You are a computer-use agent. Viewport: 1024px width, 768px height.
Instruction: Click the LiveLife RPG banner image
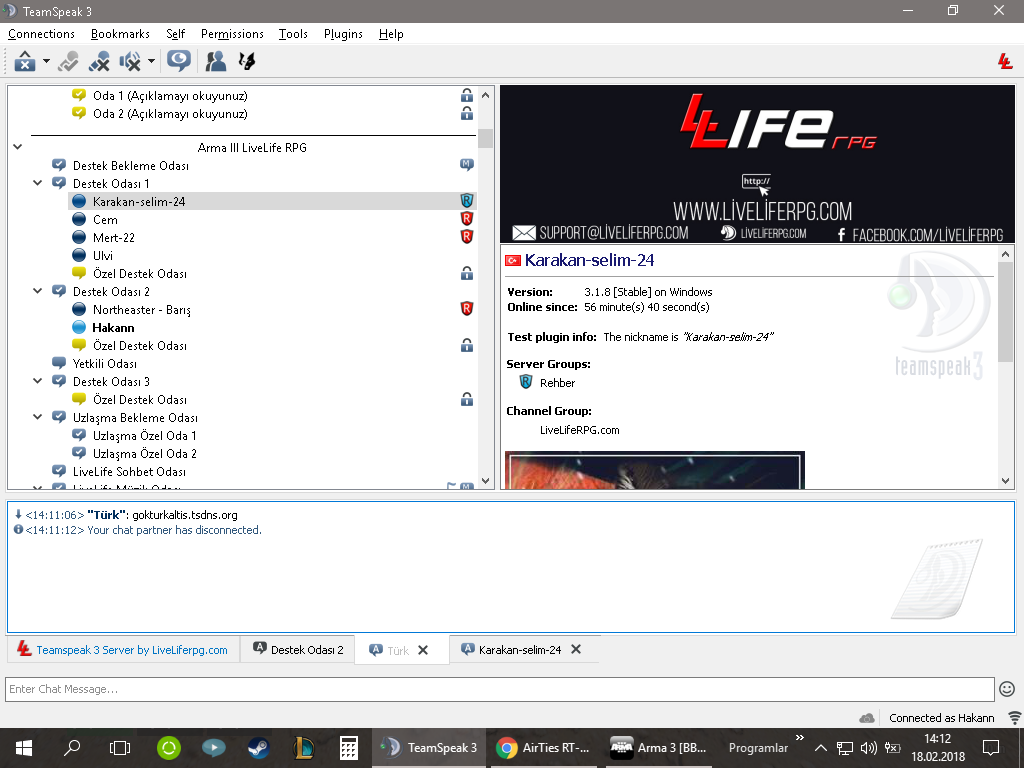click(x=757, y=164)
